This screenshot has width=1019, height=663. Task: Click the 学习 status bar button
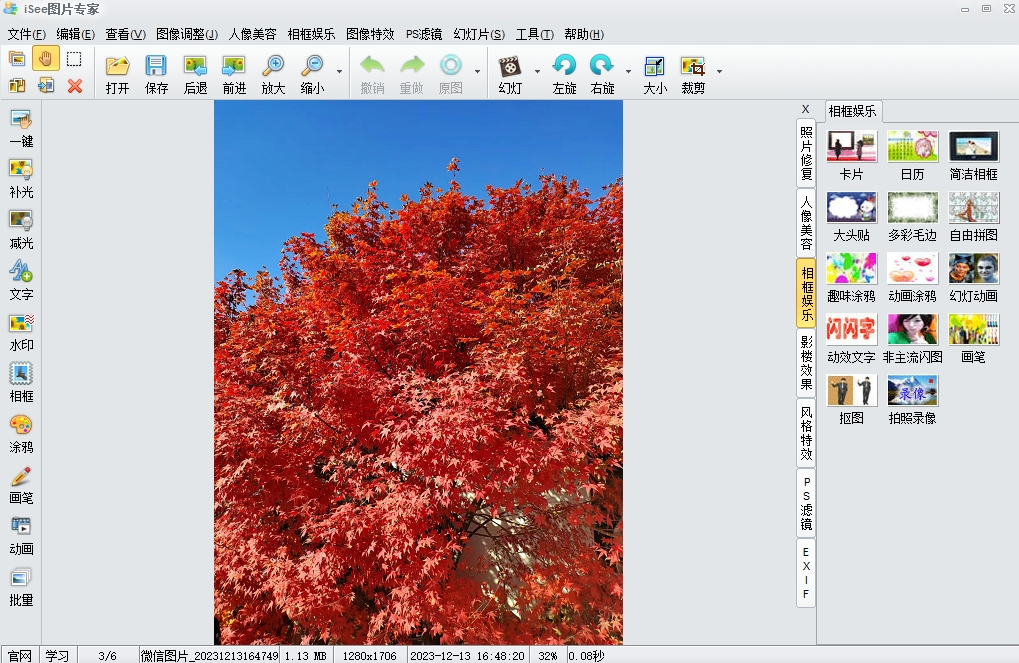[57, 655]
